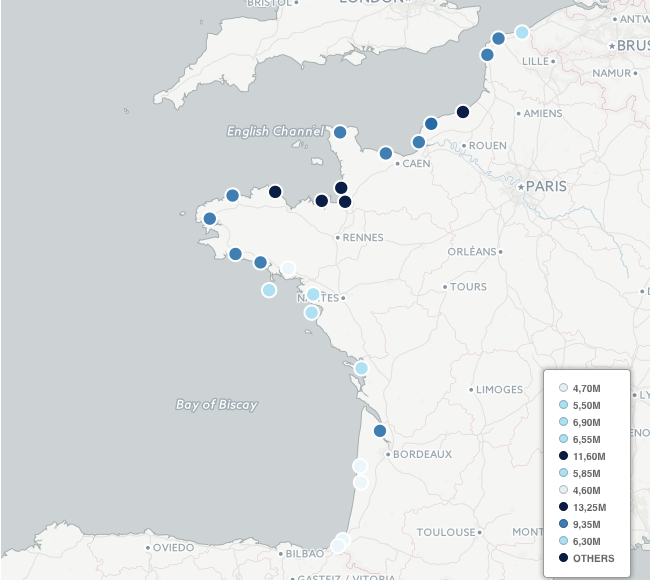
Task: Click the 9,35M legend color dot
Action: point(563,524)
